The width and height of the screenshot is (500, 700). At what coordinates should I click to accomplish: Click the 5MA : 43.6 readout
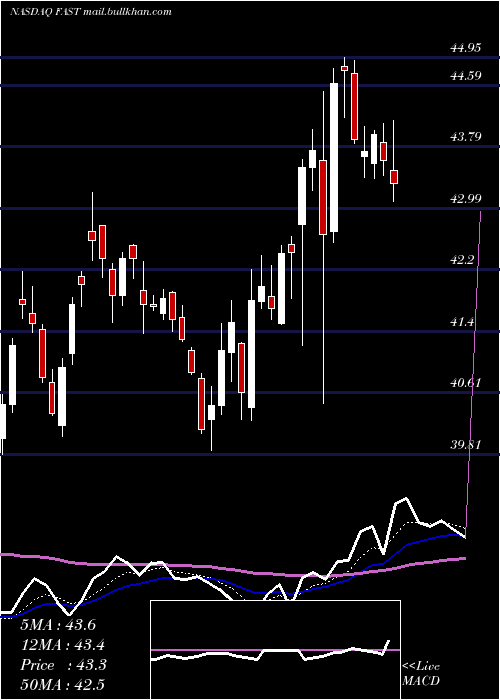click(x=58, y=625)
